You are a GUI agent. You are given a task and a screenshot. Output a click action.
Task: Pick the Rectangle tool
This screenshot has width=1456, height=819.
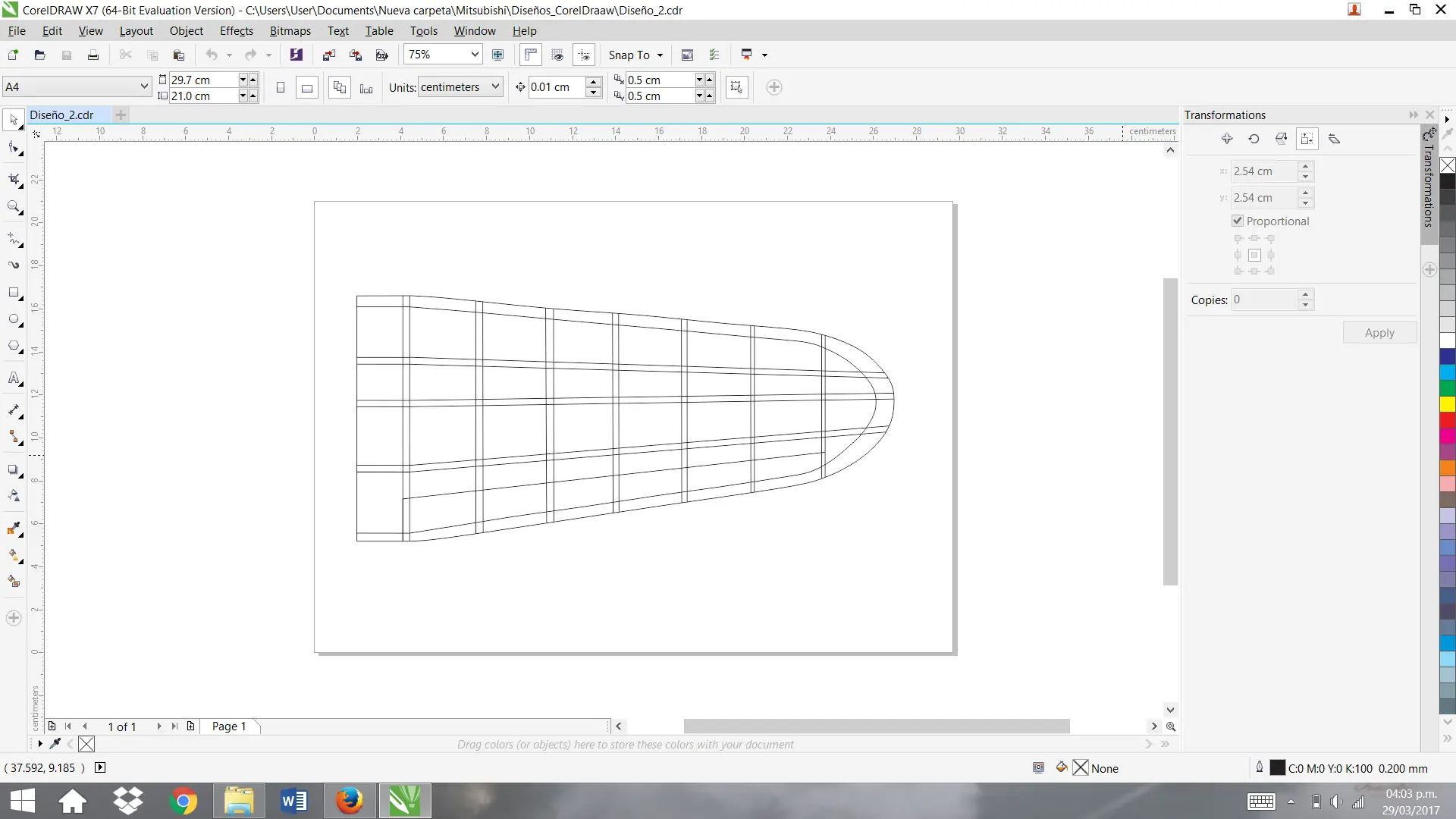click(x=14, y=293)
